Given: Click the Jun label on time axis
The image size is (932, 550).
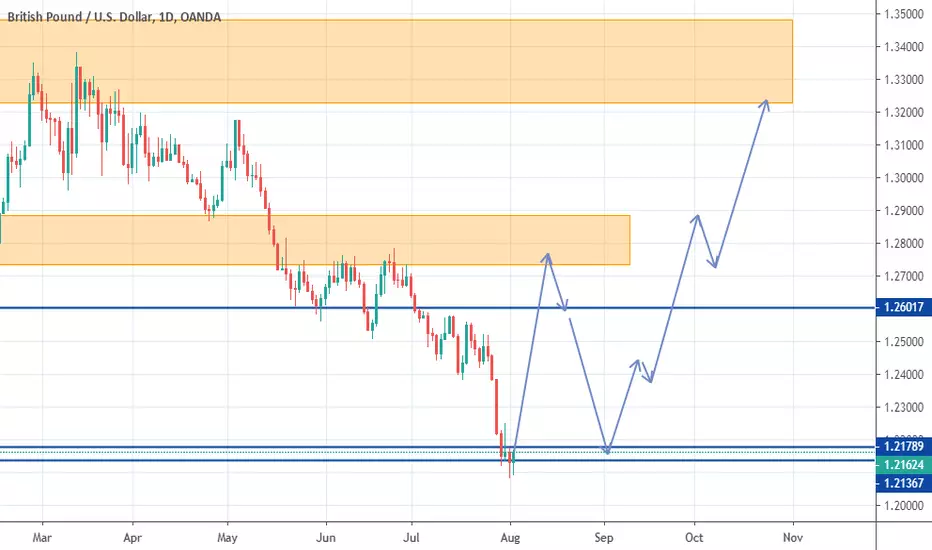Looking at the screenshot, I should pos(326,538).
